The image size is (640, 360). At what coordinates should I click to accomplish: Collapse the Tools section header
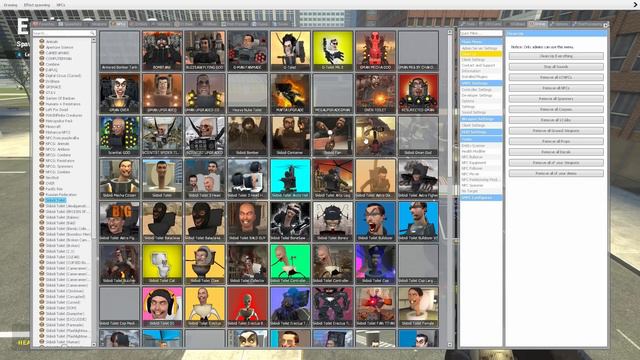481,139
